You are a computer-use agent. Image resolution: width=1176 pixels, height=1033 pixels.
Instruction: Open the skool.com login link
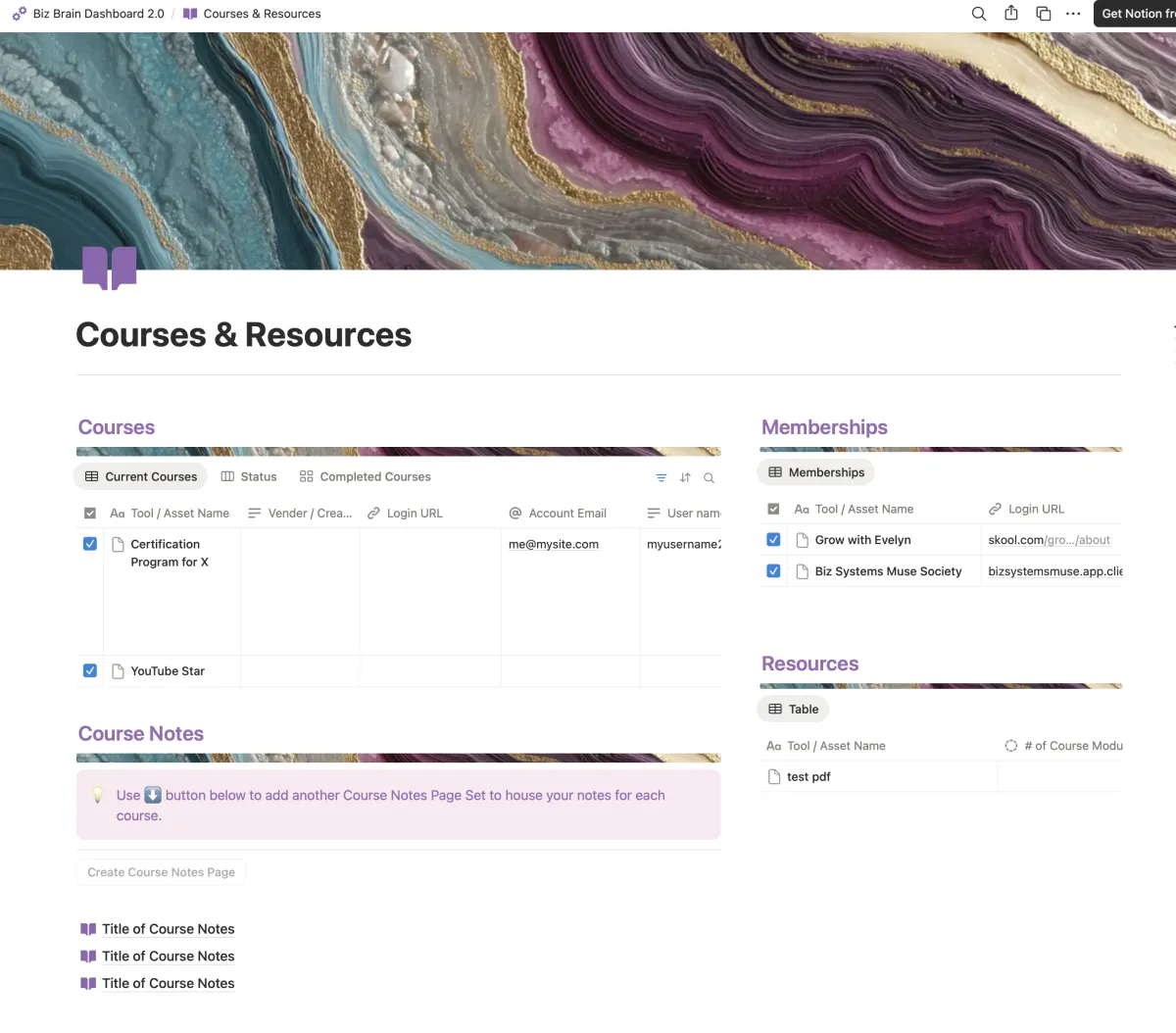pyautogui.click(x=1050, y=540)
